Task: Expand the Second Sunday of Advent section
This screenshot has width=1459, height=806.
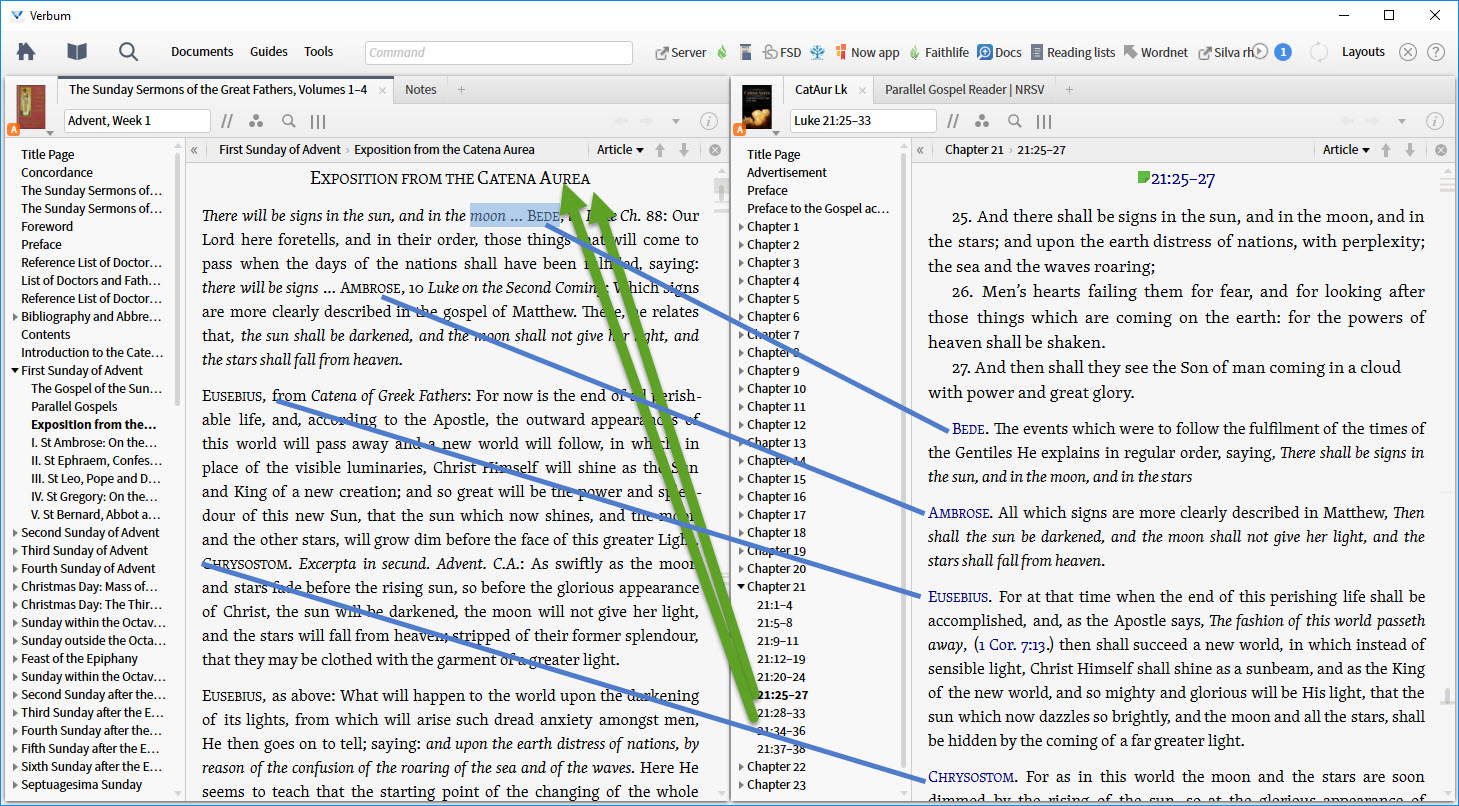Action: click(x=15, y=533)
